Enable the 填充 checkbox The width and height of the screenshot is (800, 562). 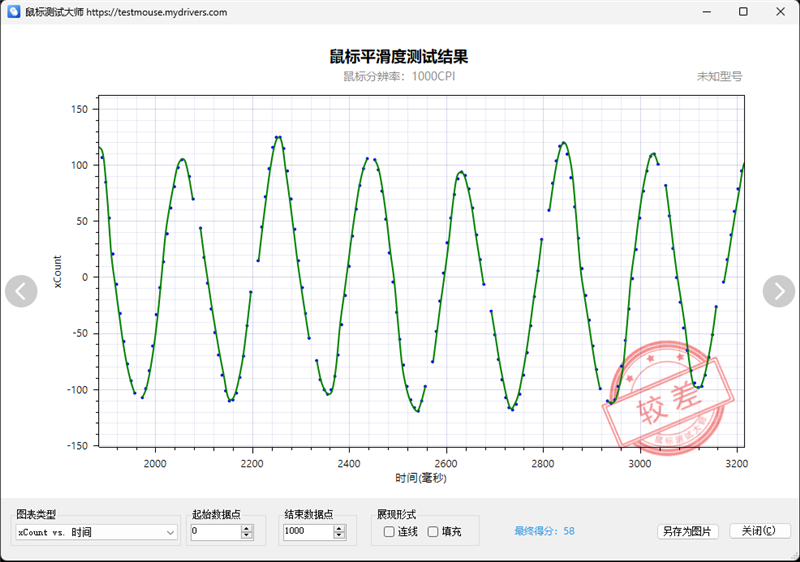[433, 532]
